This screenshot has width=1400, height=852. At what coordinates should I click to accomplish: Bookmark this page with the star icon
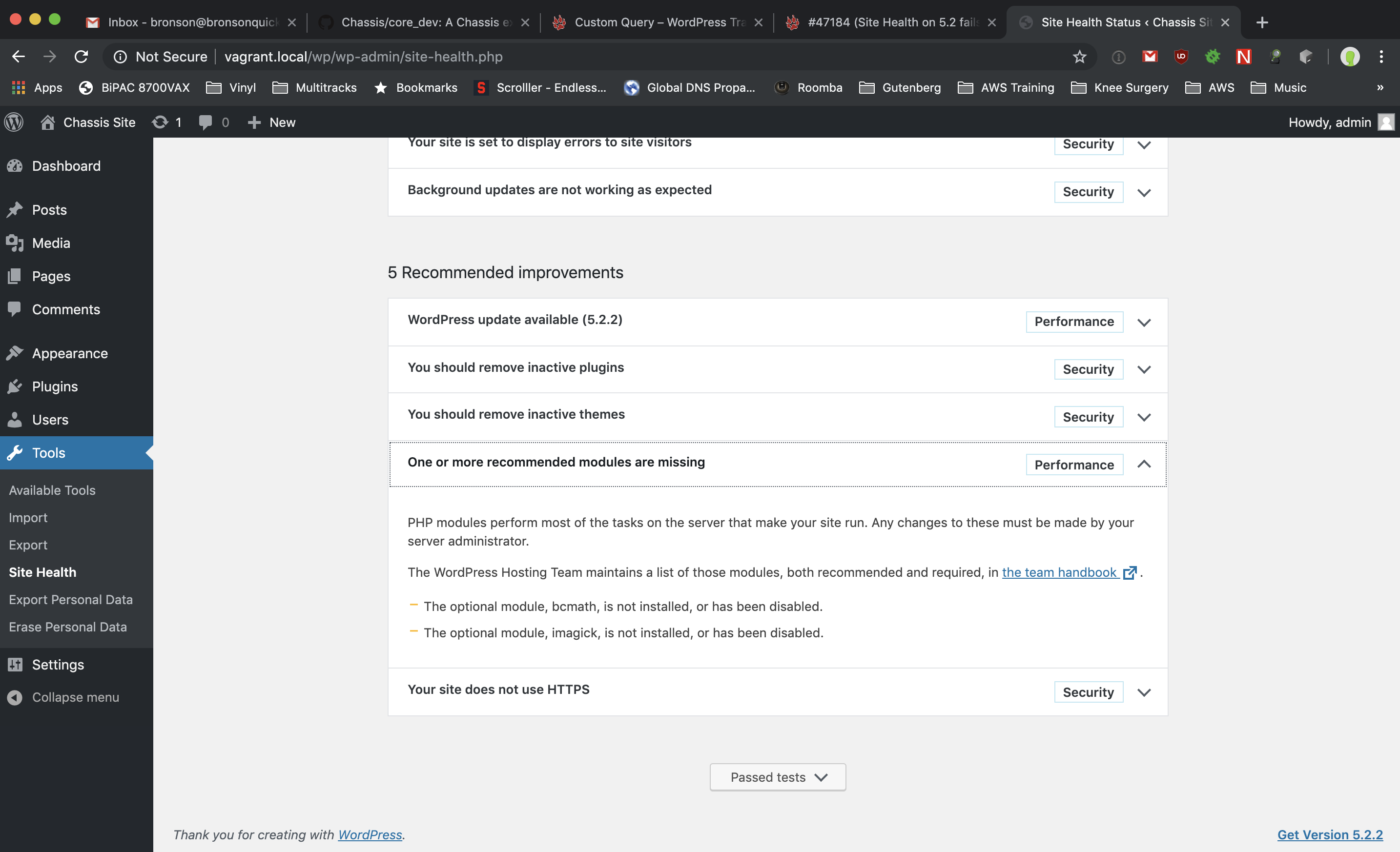tap(1079, 57)
